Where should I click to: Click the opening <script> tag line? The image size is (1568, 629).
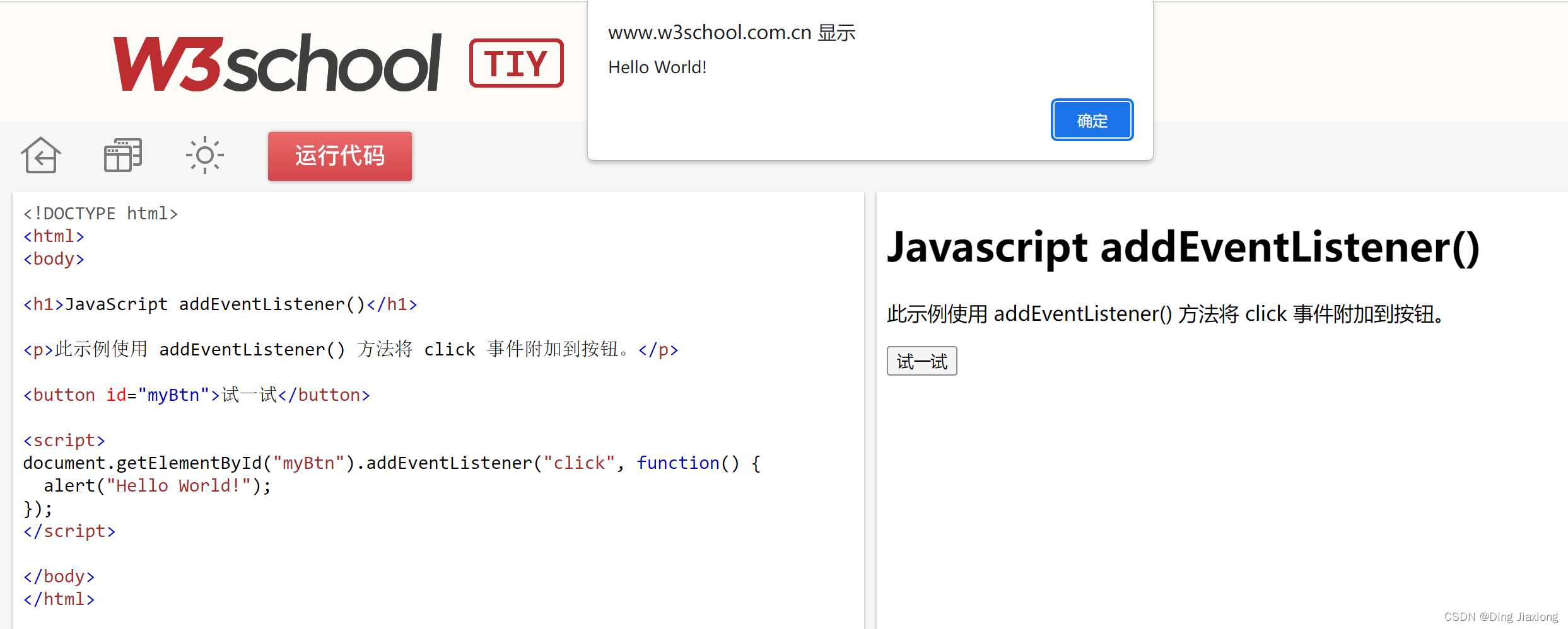64,441
